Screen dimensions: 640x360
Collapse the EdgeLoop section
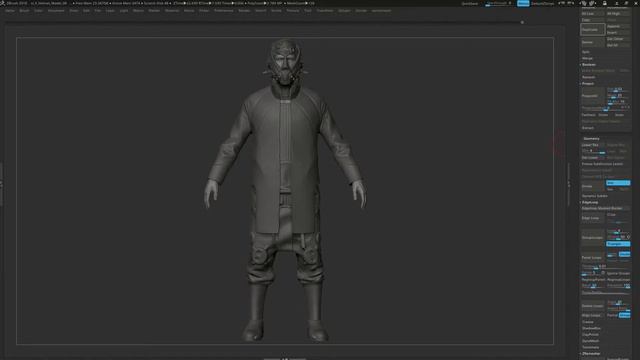tap(590, 202)
